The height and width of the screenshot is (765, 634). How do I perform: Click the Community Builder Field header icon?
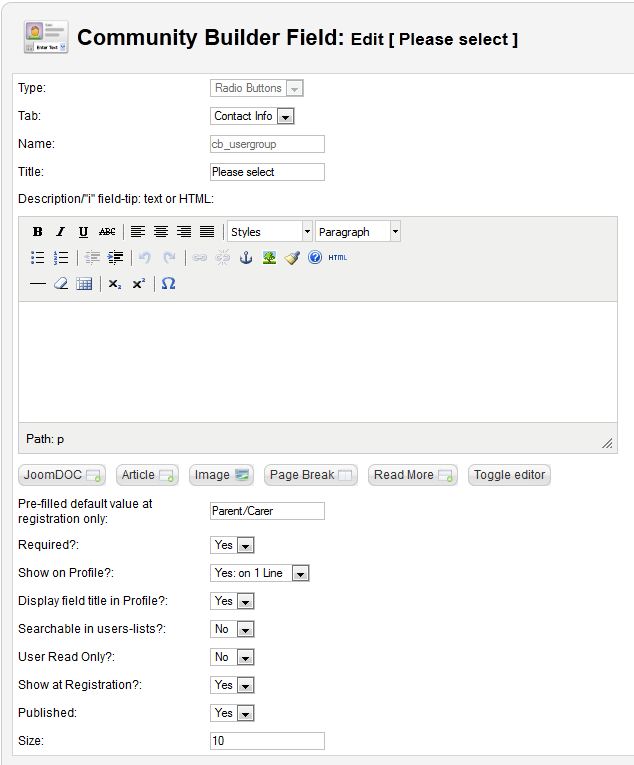[x=46, y=37]
